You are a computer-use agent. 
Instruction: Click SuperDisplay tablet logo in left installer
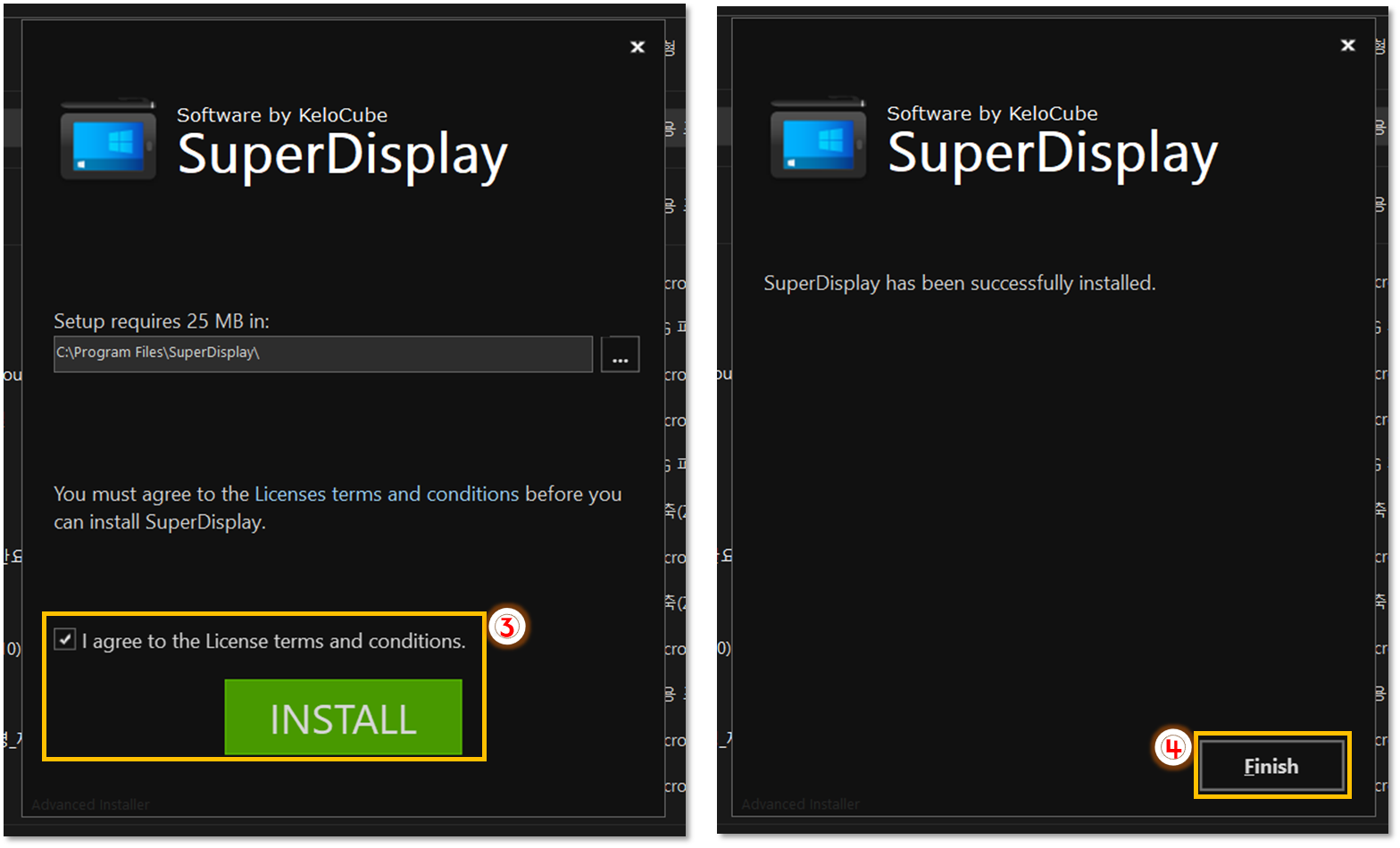point(108,141)
